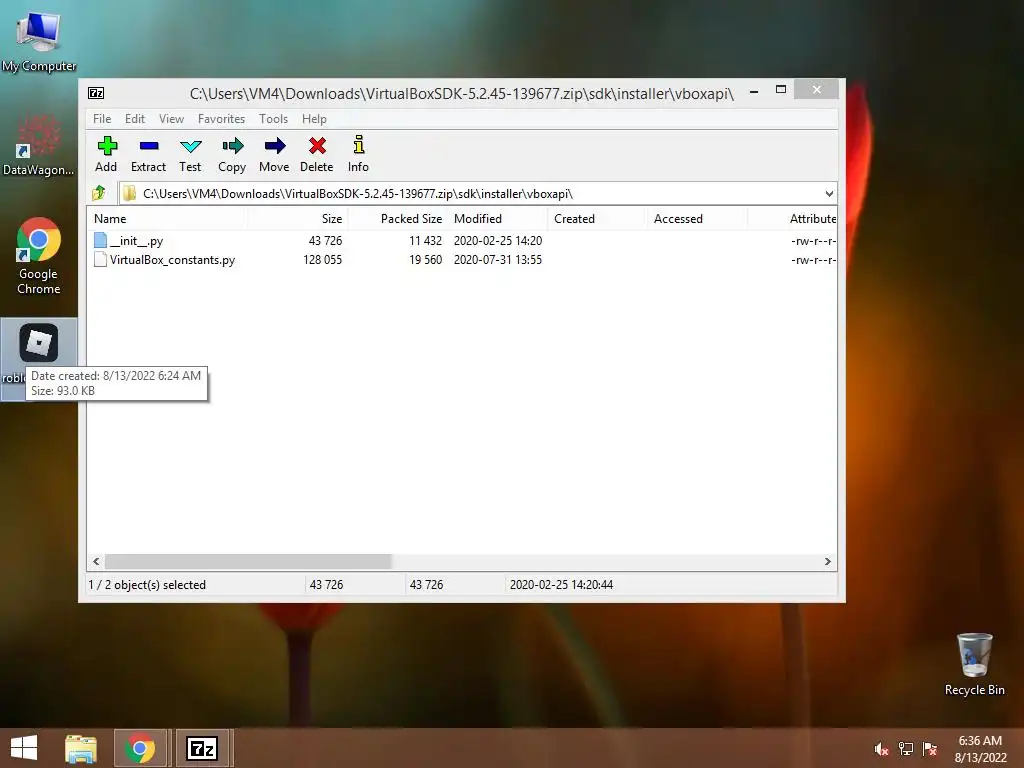The image size is (1024, 768).
Task: Select Google Chrome desktop shortcut
Action: (39, 256)
